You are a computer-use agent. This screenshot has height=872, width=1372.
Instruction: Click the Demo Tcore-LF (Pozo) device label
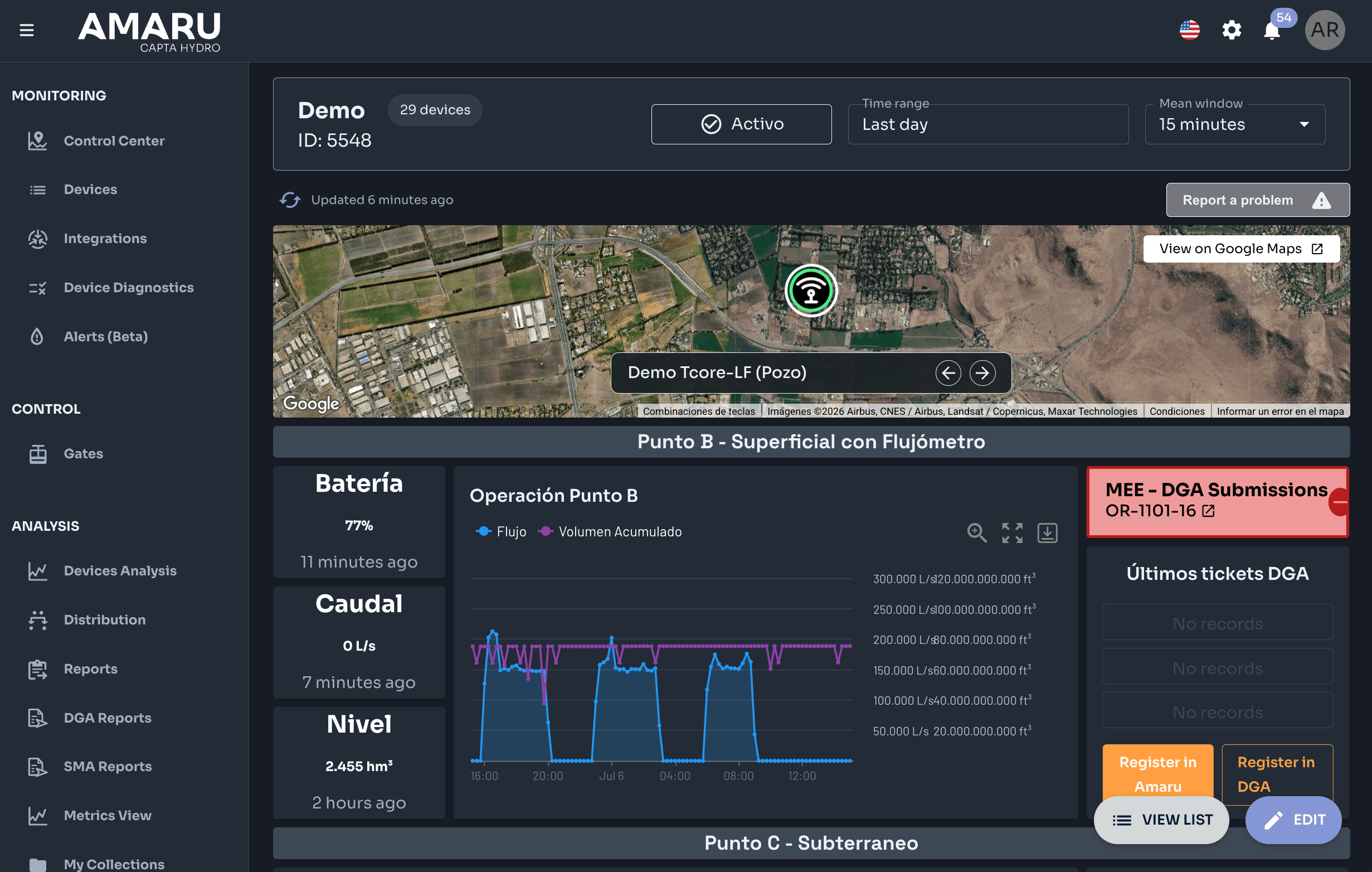(717, 373)
